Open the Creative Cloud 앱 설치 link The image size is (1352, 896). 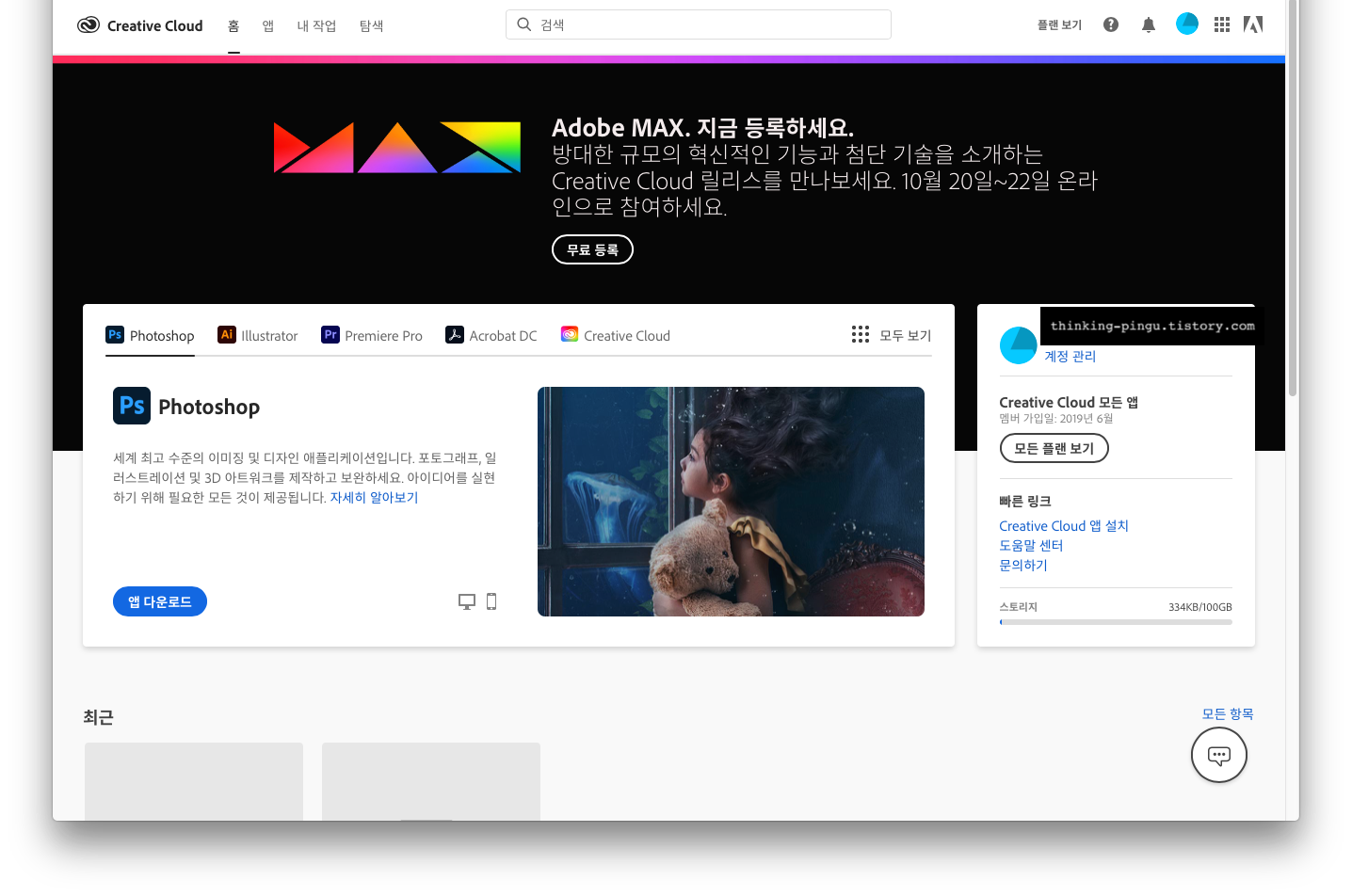[1064, 526]
